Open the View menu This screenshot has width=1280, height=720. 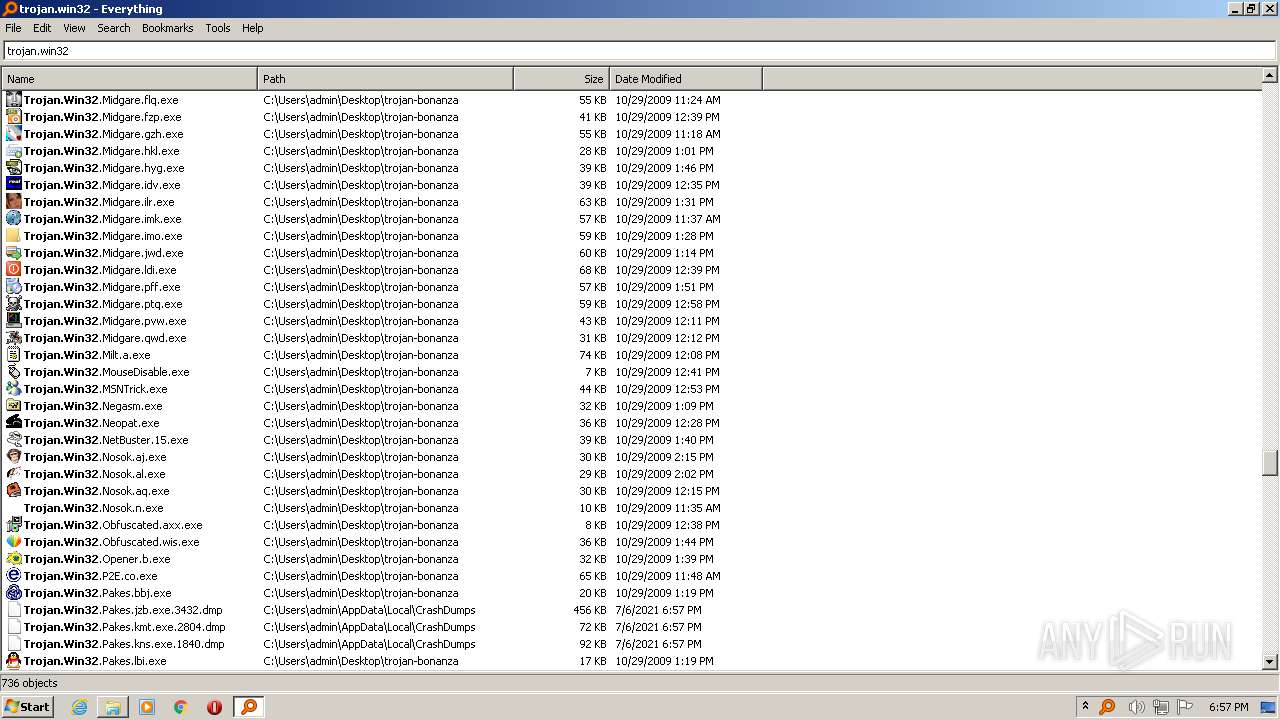[x=74, y=28]
